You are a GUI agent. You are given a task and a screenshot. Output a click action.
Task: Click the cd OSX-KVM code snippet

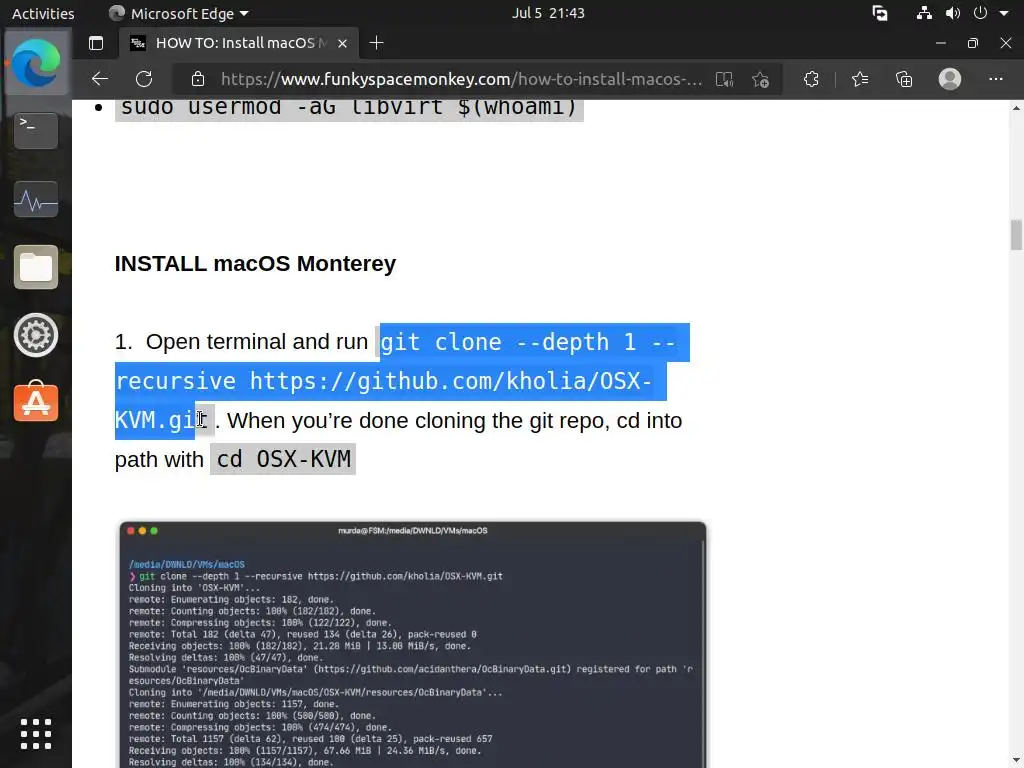point(283,459)
